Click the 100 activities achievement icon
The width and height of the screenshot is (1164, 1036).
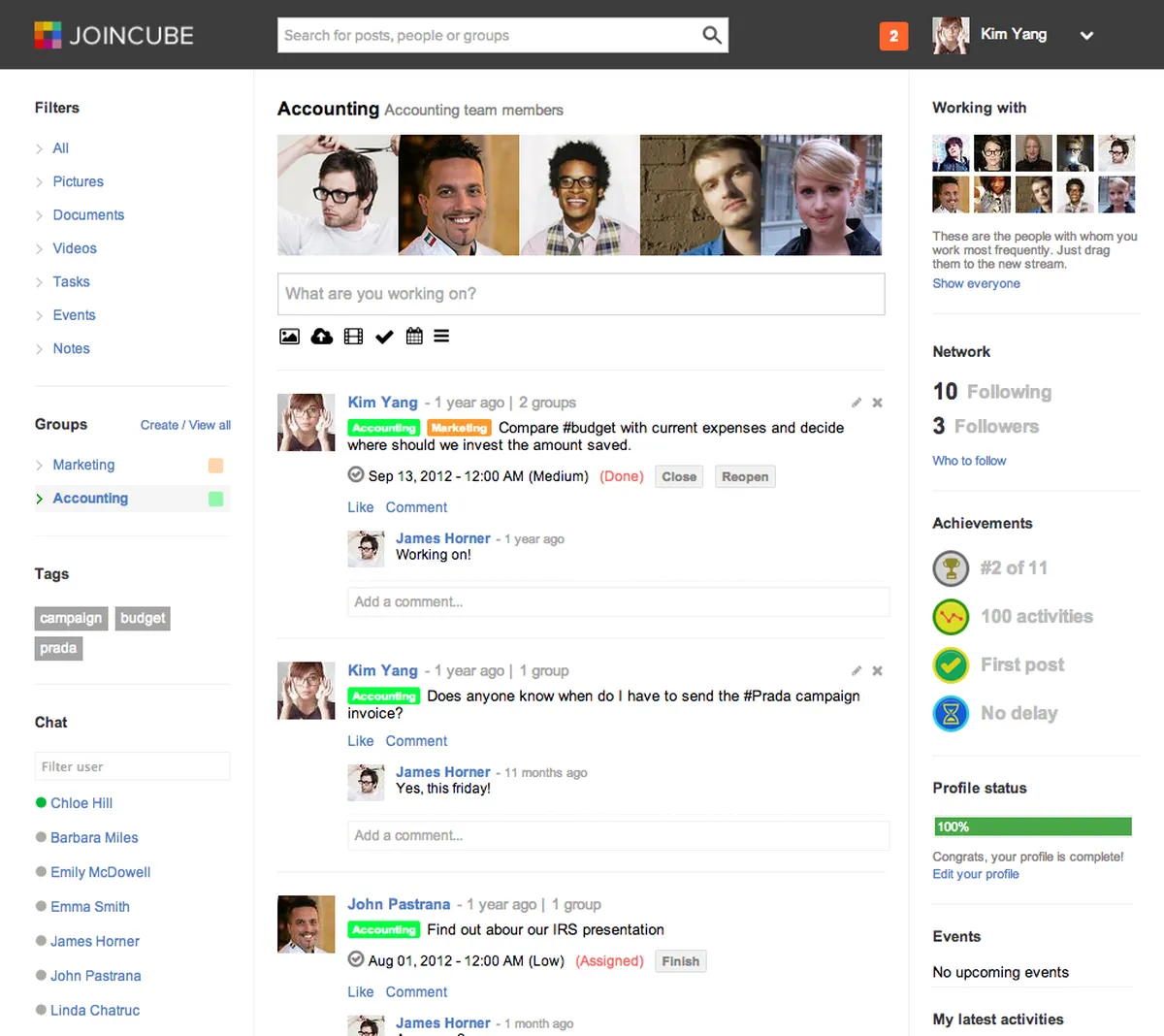(951, 617)
